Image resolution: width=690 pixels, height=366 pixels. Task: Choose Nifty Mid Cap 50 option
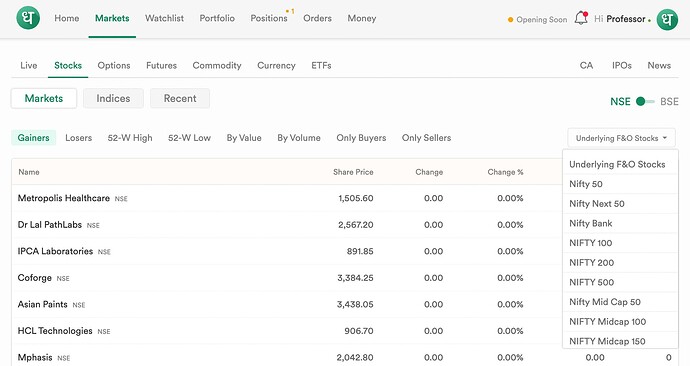pos(620,302)
